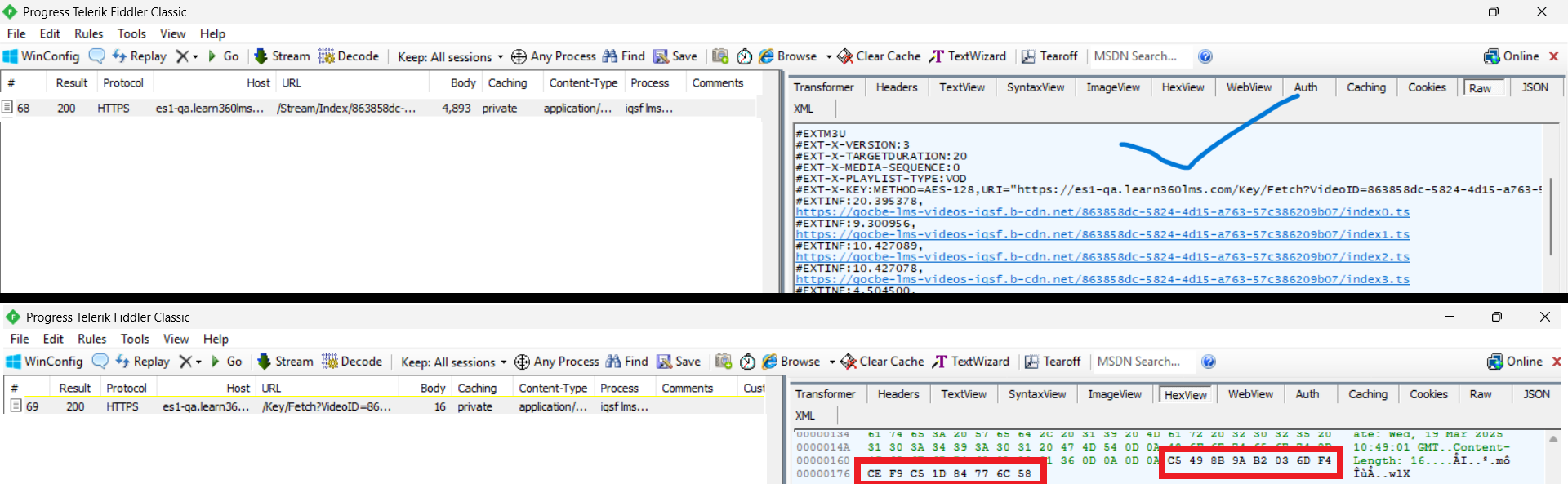
Task: Sort by Content-Type column in top window
Action: [x=583, y=83]
